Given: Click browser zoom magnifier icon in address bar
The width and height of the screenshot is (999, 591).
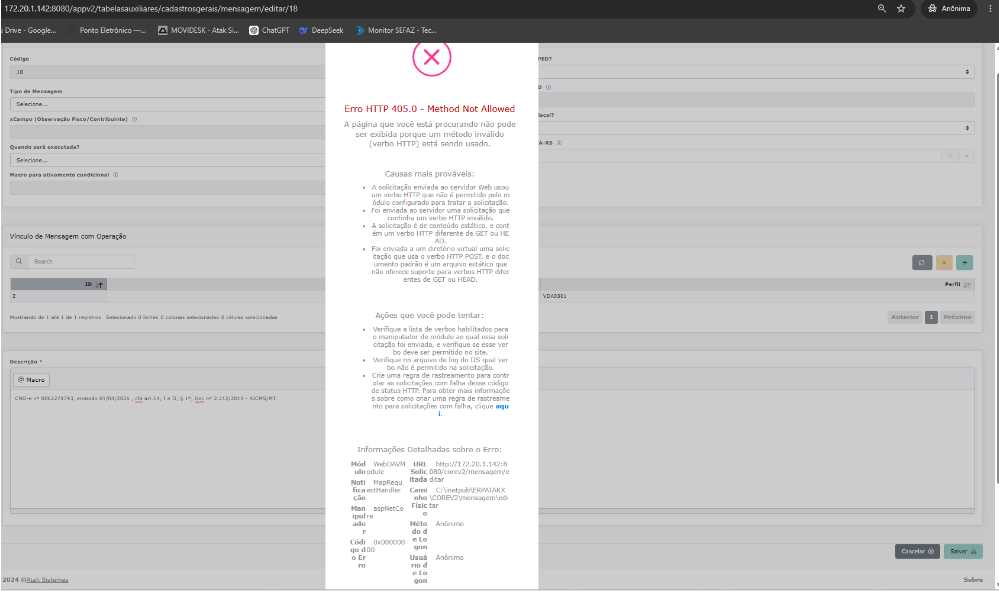Looking at the screenshot, I should [882, 8].
